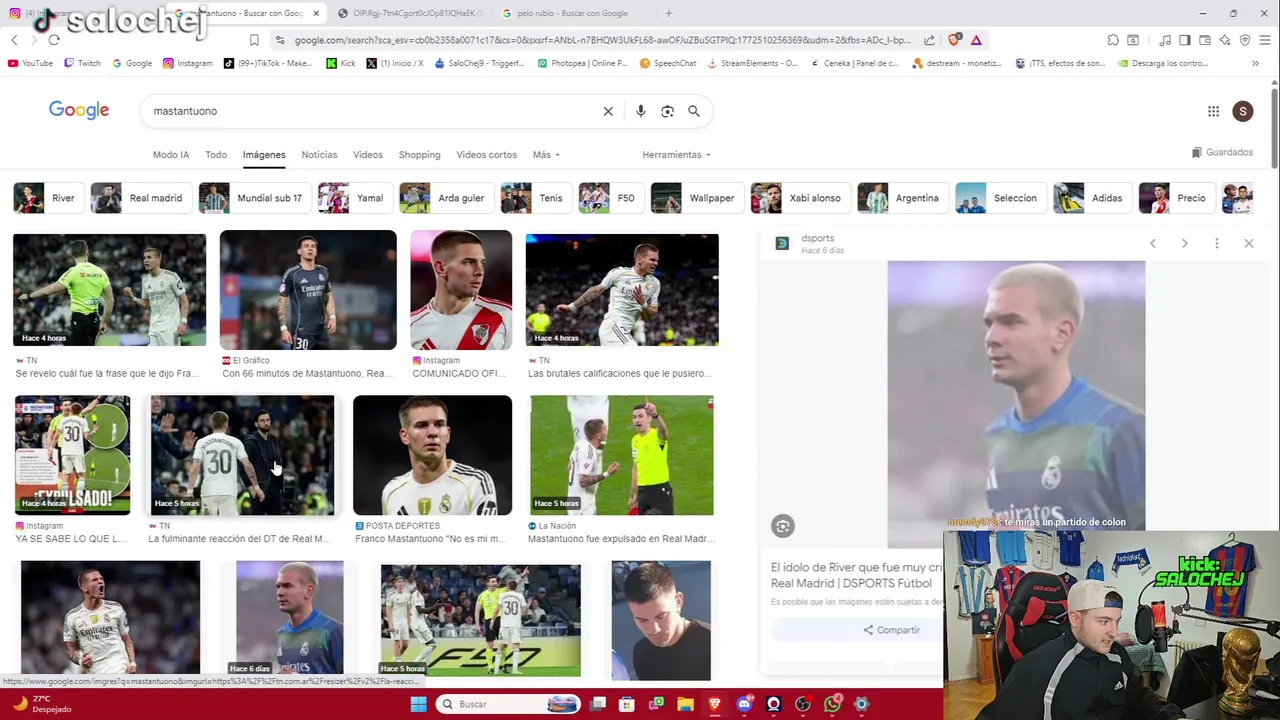This screenshot has height=720, width=1280.
Task: Start voice search with the microphone icon
Action: (x=641, y=111)
